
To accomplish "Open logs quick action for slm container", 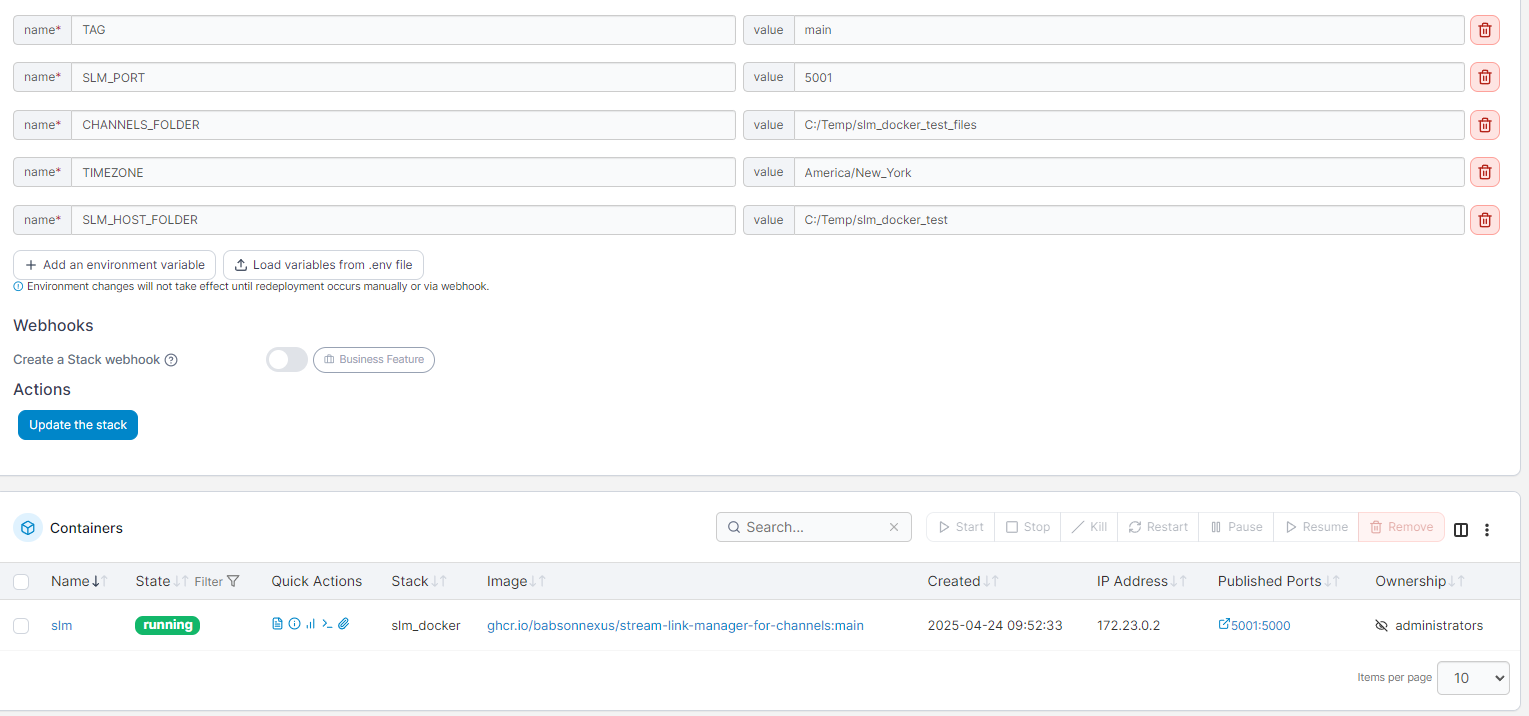I will pyautogui.click(x=278, y=624).
